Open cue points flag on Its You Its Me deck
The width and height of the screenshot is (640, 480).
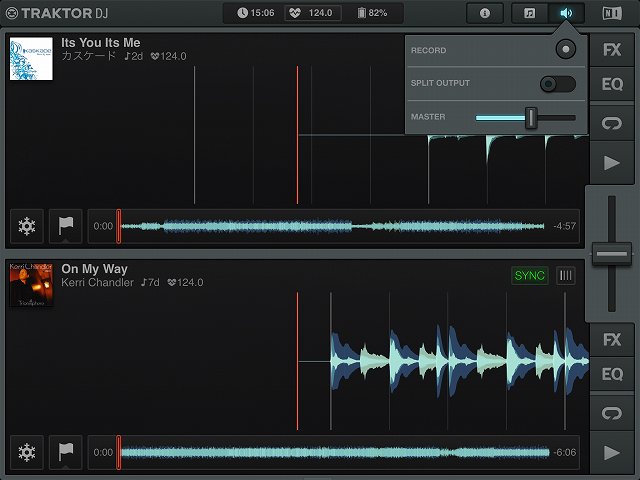66,226
